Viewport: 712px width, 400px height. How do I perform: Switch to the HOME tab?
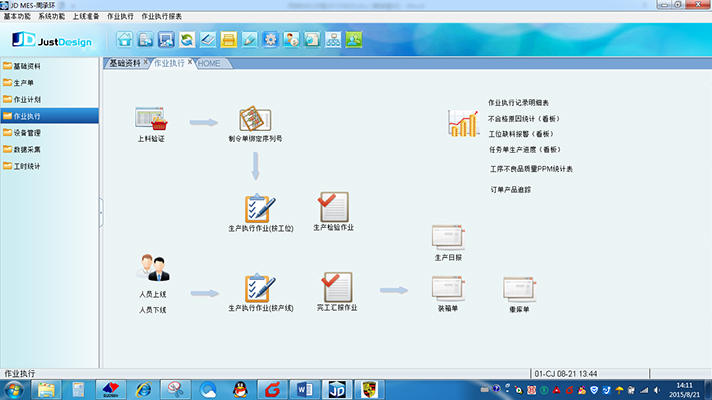point(210,63)
